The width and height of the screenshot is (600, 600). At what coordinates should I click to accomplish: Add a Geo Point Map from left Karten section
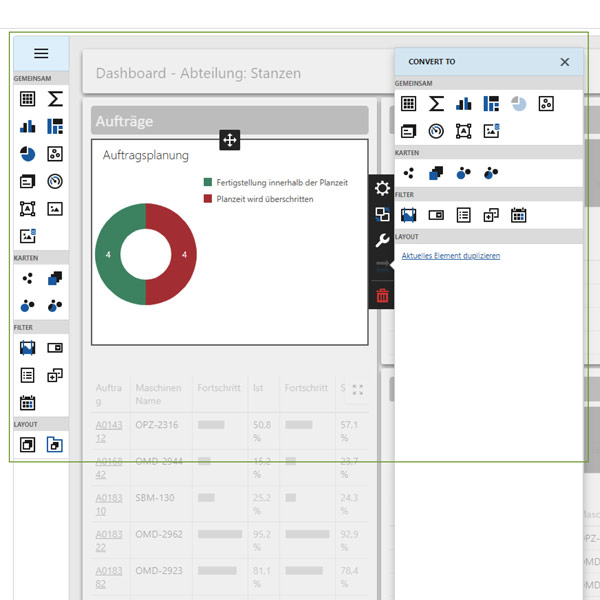click(x=28, y=278)
